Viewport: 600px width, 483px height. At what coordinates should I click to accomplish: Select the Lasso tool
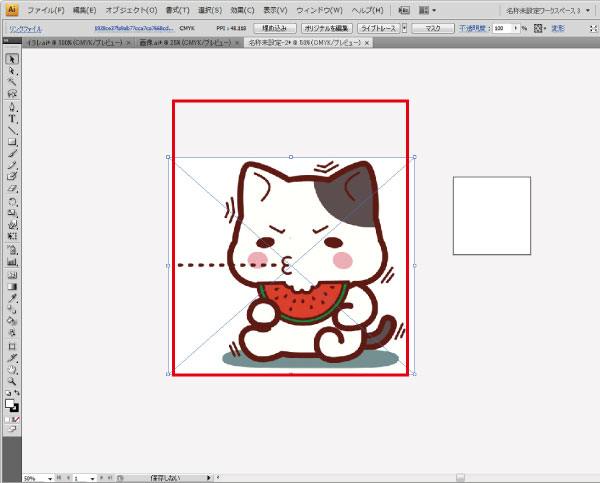pos(12,93)
